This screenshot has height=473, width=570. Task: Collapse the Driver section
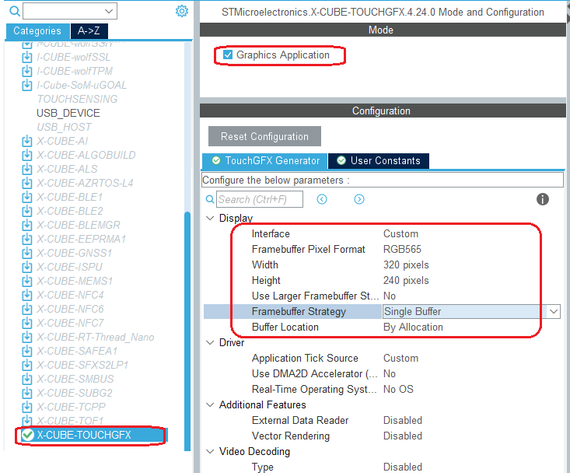coord(210,343)
